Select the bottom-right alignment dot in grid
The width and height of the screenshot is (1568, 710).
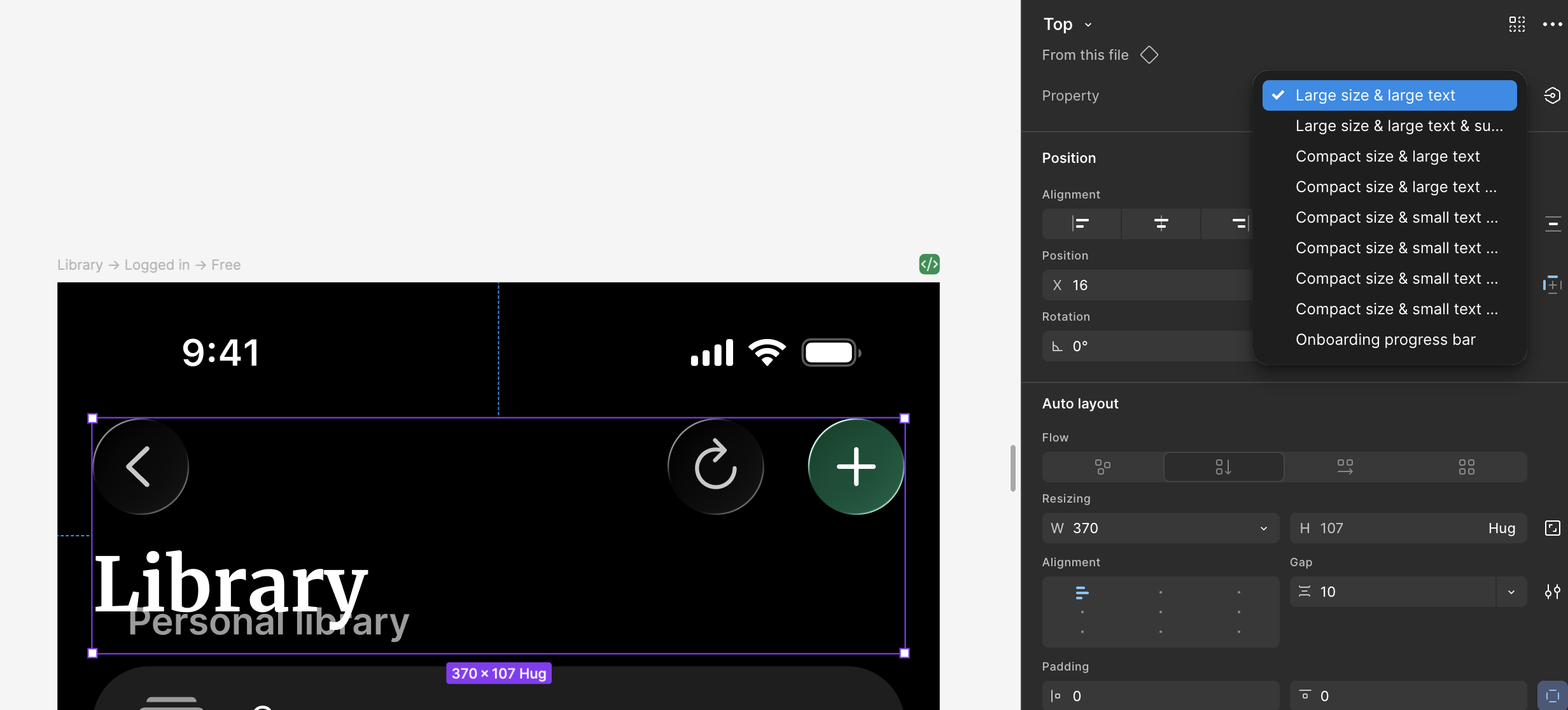tap(1239, 632)
